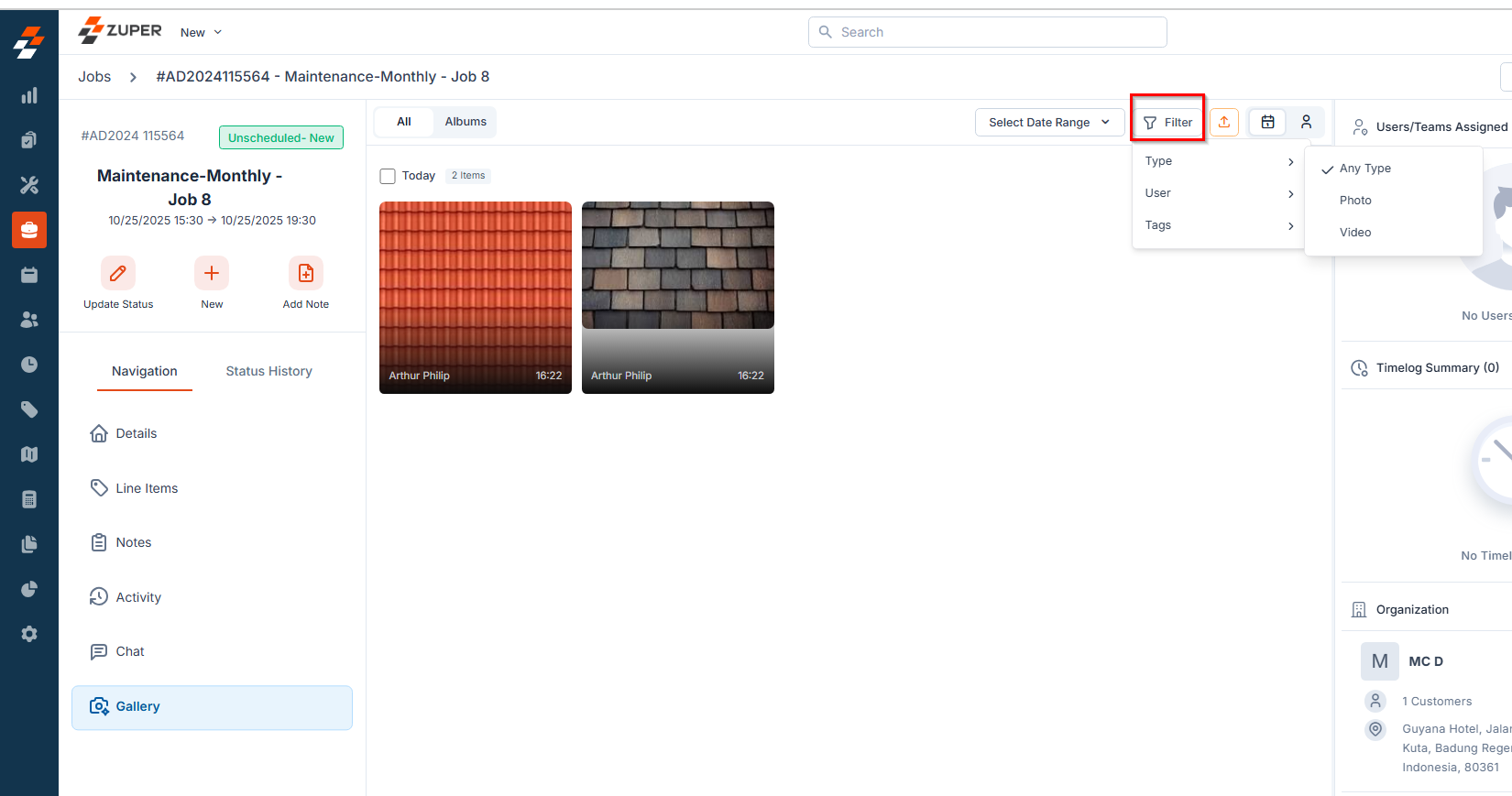Screen dimensions: 1512x796
Task: Open the price tag icon in sidebar
Action: click(29, 409)
